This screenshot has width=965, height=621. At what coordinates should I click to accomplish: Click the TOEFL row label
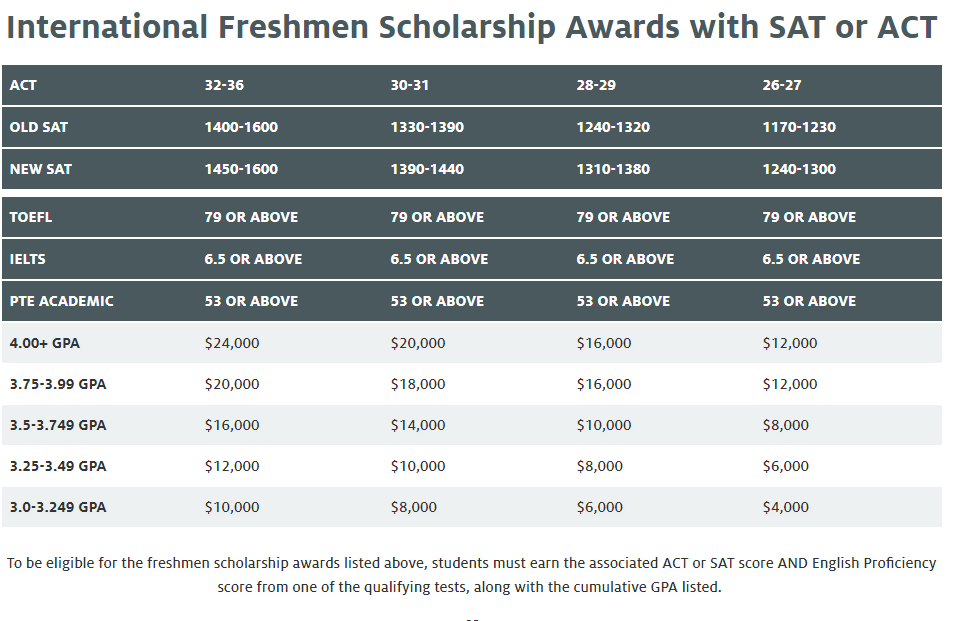31,217
